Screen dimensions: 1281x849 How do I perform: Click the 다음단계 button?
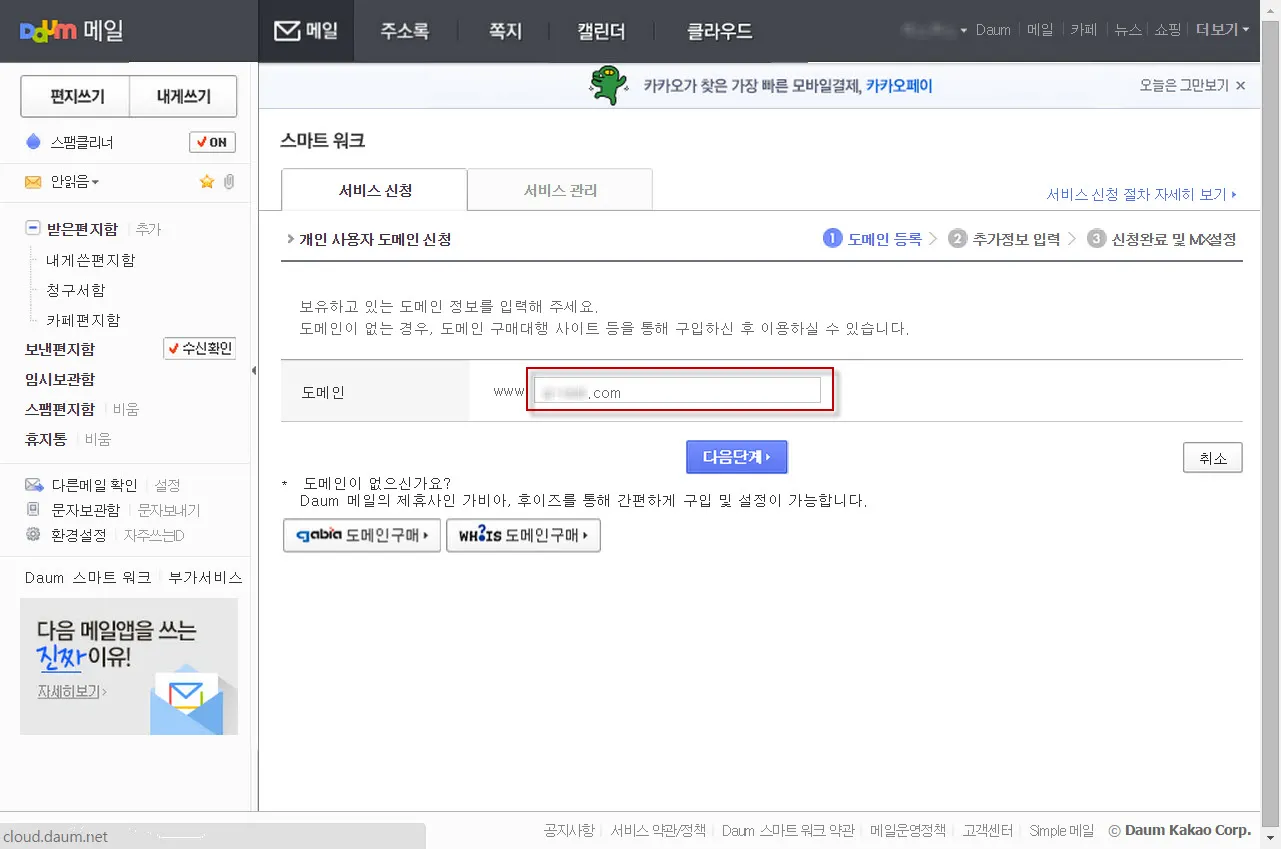tap(736, 456)
